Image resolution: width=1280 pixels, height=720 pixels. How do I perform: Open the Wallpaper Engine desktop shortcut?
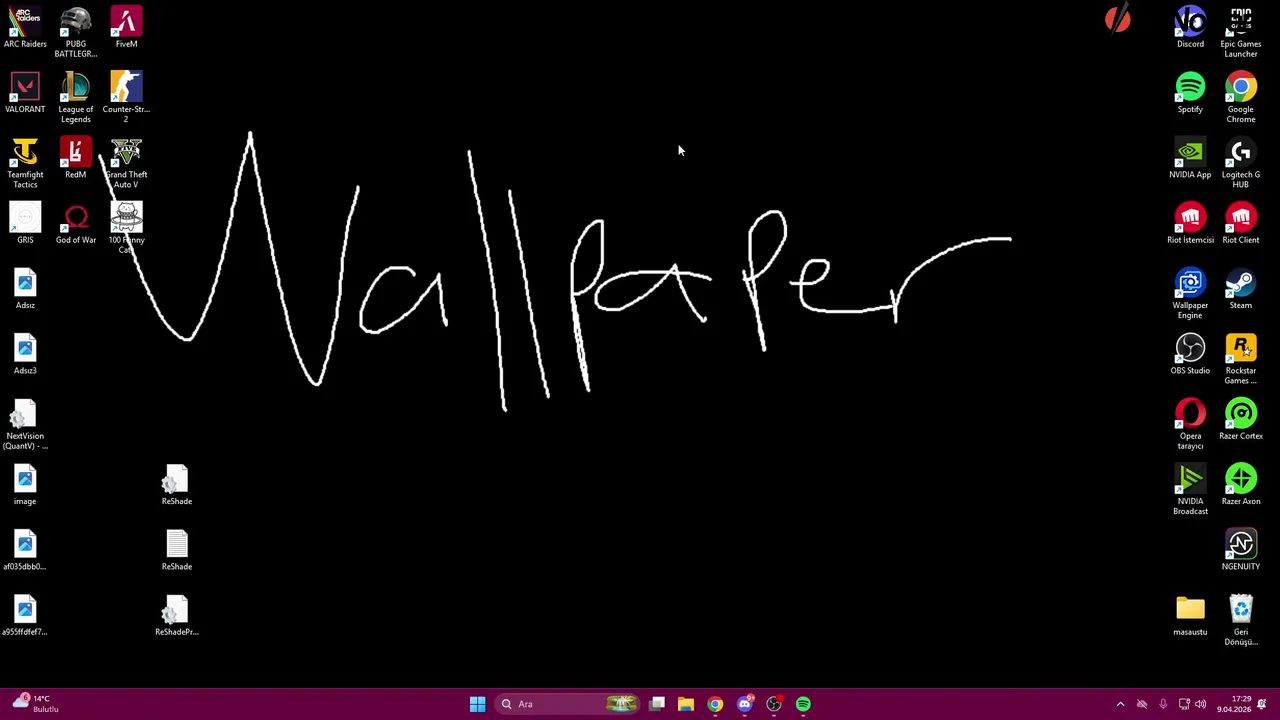(x=1190, y=293)
